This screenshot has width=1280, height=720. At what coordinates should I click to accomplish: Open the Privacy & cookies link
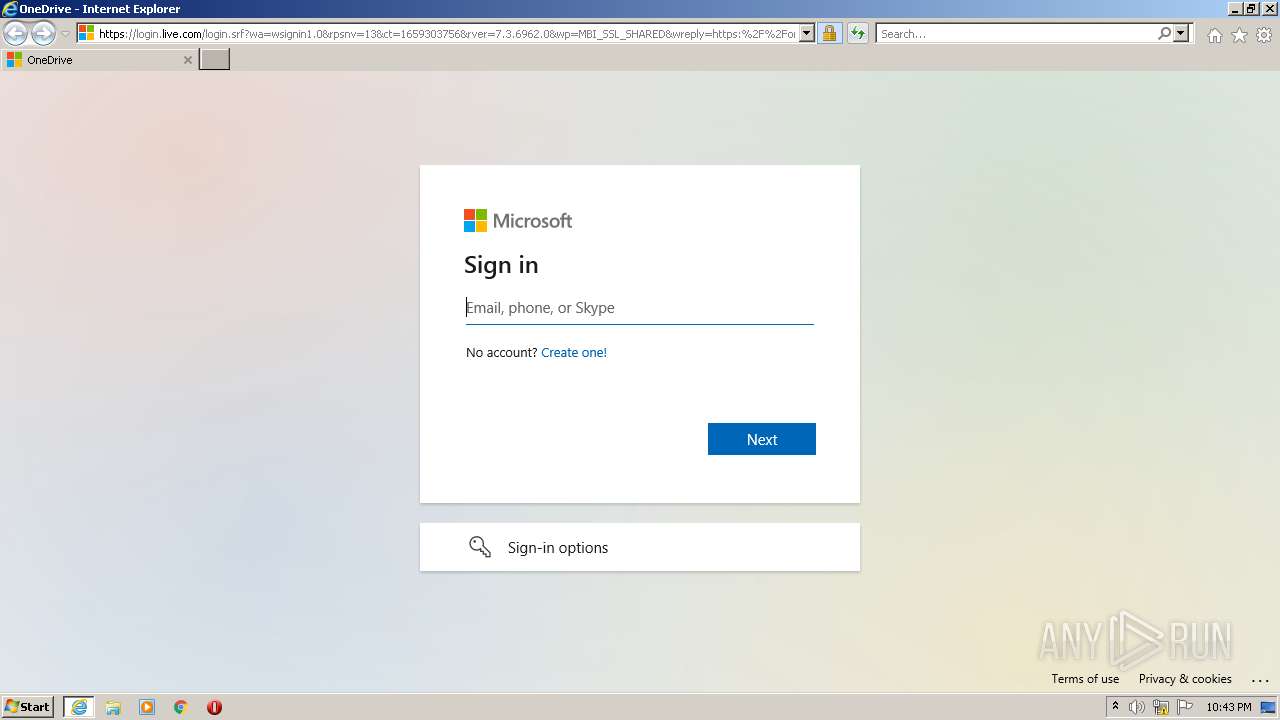point(1185,679)
